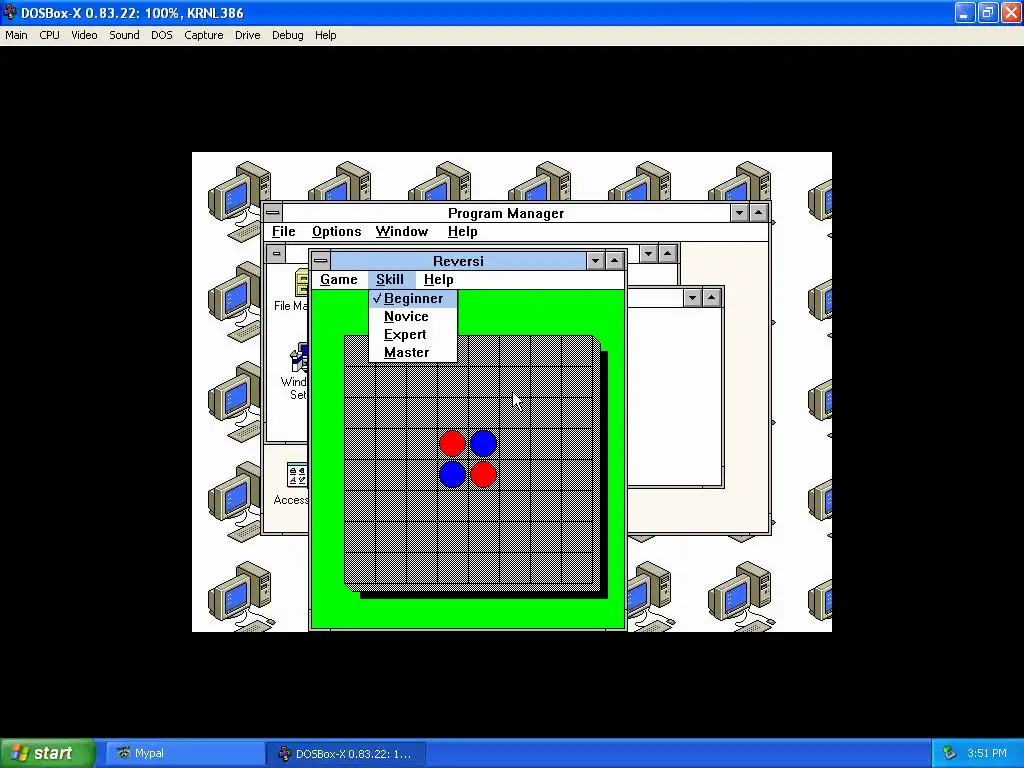Click the Reversi title bar

point(458,261)
